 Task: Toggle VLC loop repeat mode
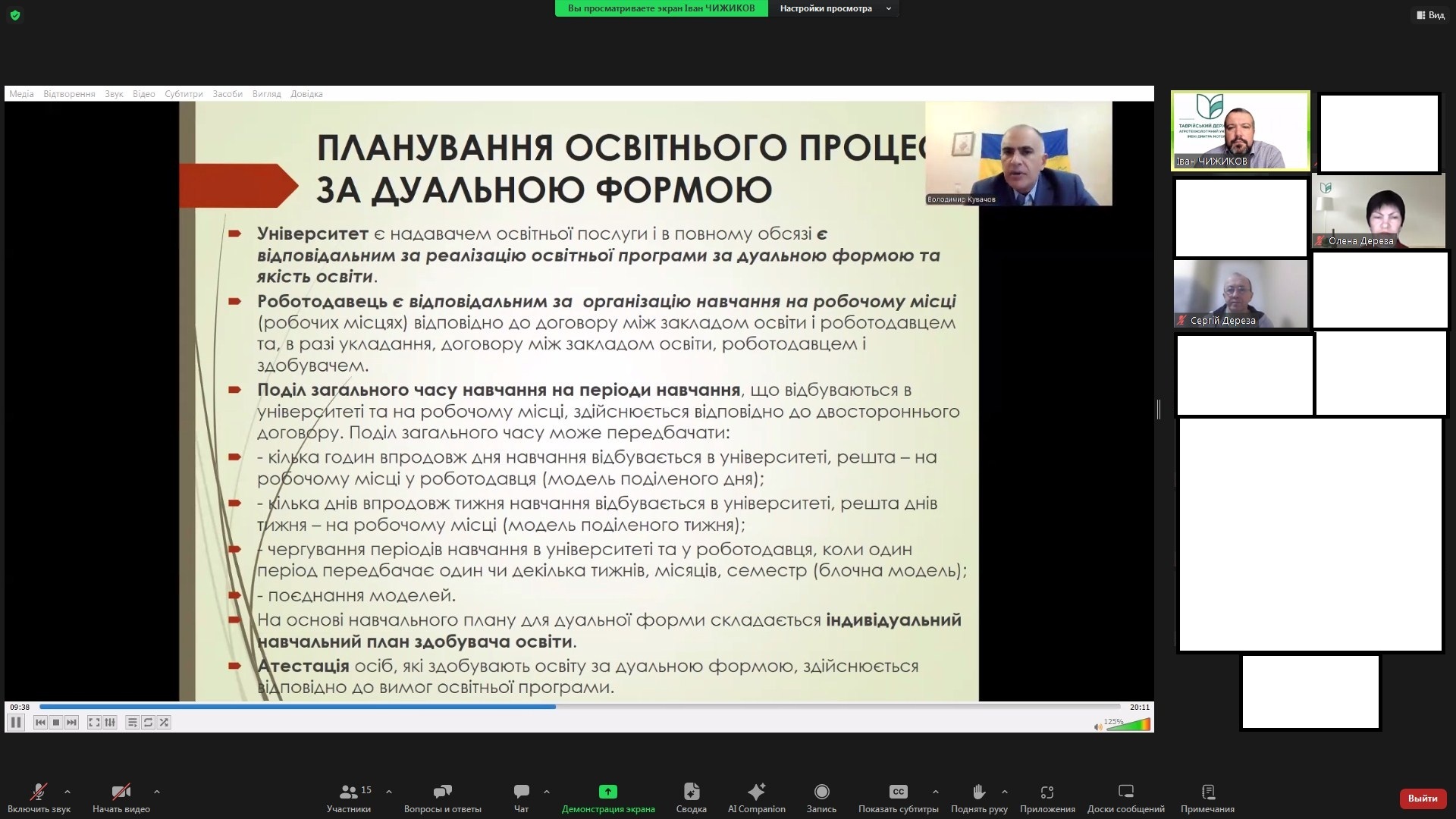coord(148,723)
